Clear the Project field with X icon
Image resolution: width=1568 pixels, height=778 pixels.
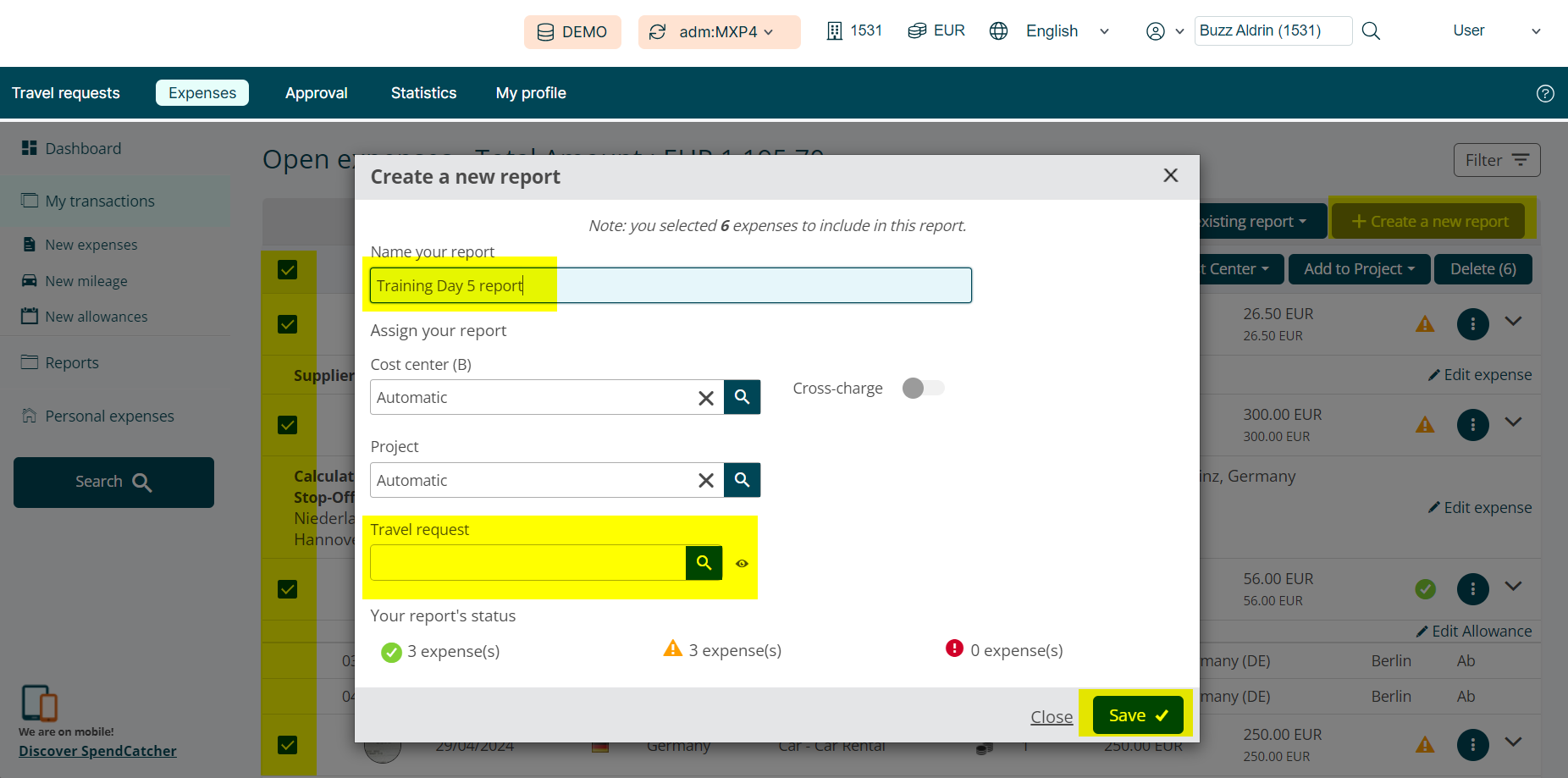pyautogui.click(x=705, y=481)
